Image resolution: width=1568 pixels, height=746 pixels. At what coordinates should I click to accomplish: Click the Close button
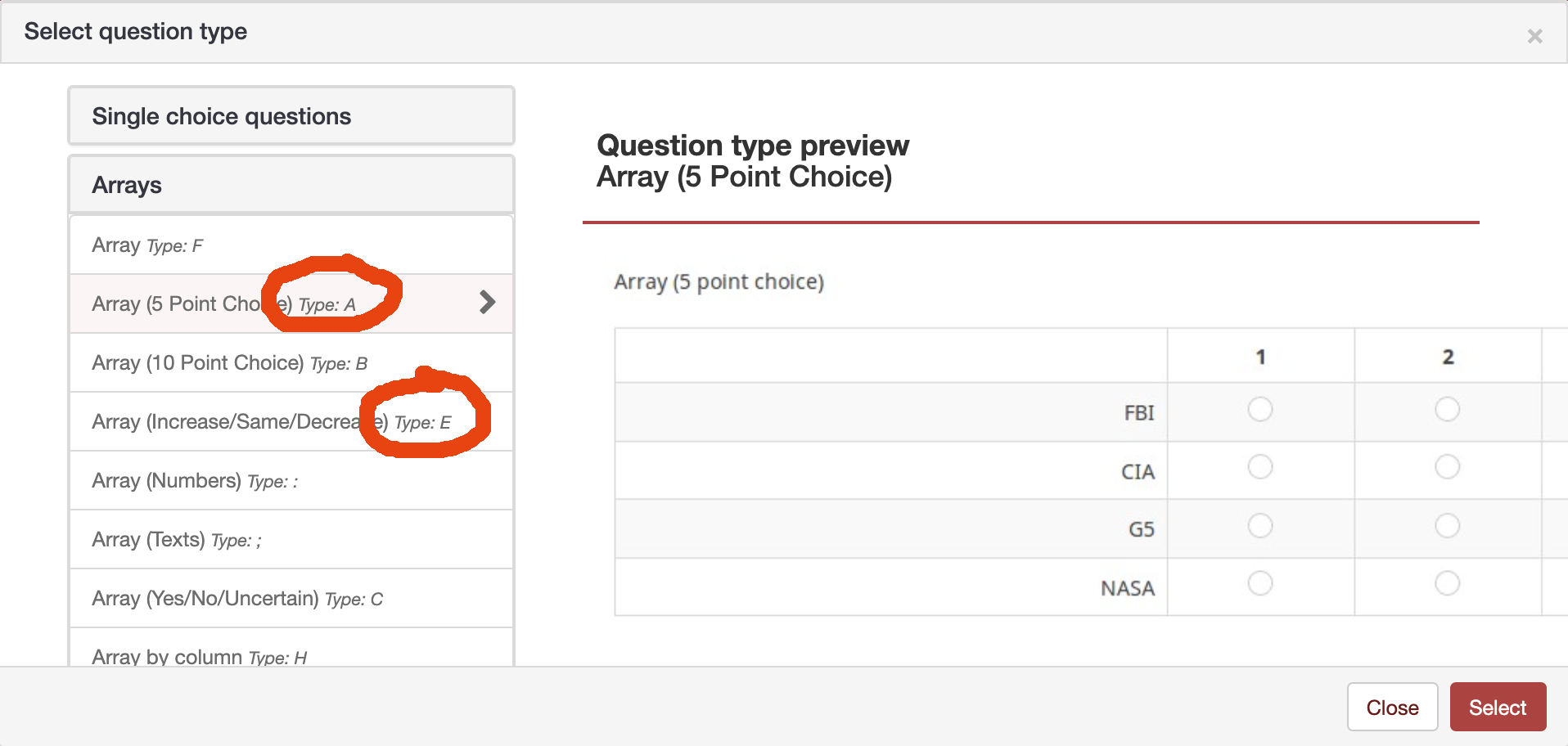pyautogui.click(x=1391, y=707)
